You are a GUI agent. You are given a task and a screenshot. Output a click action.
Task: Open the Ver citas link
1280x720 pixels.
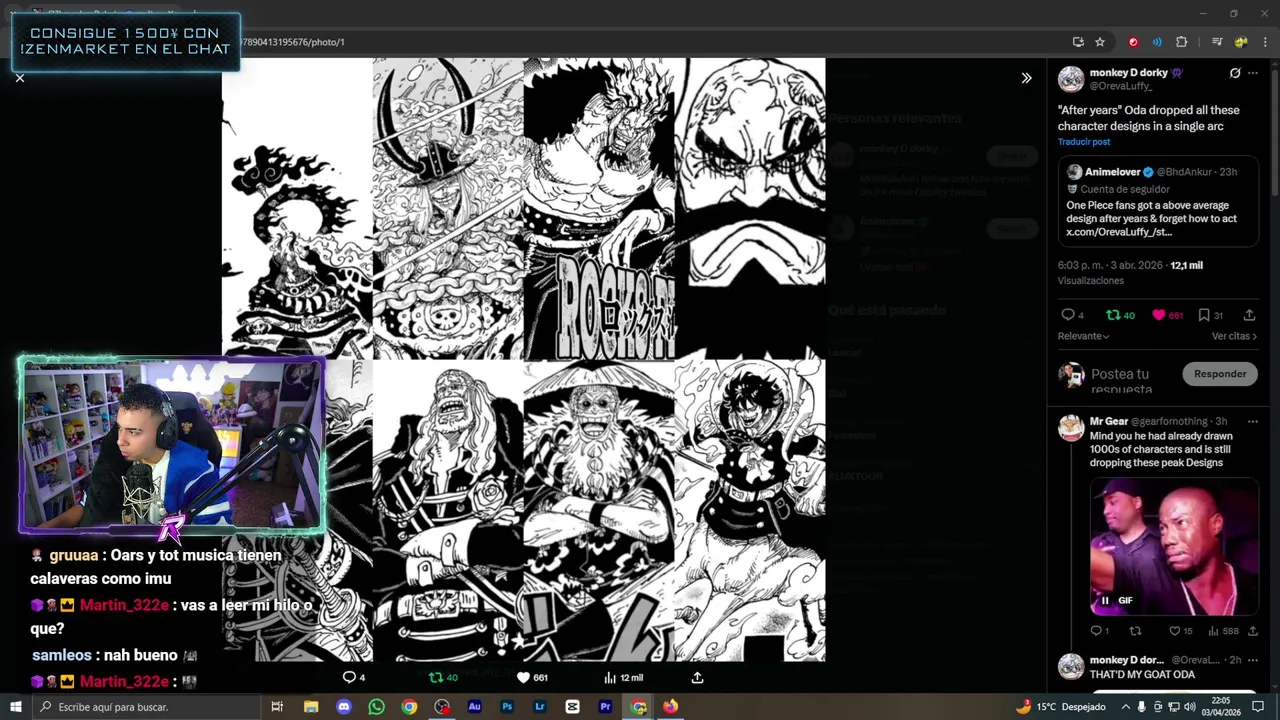point(1234,336)
